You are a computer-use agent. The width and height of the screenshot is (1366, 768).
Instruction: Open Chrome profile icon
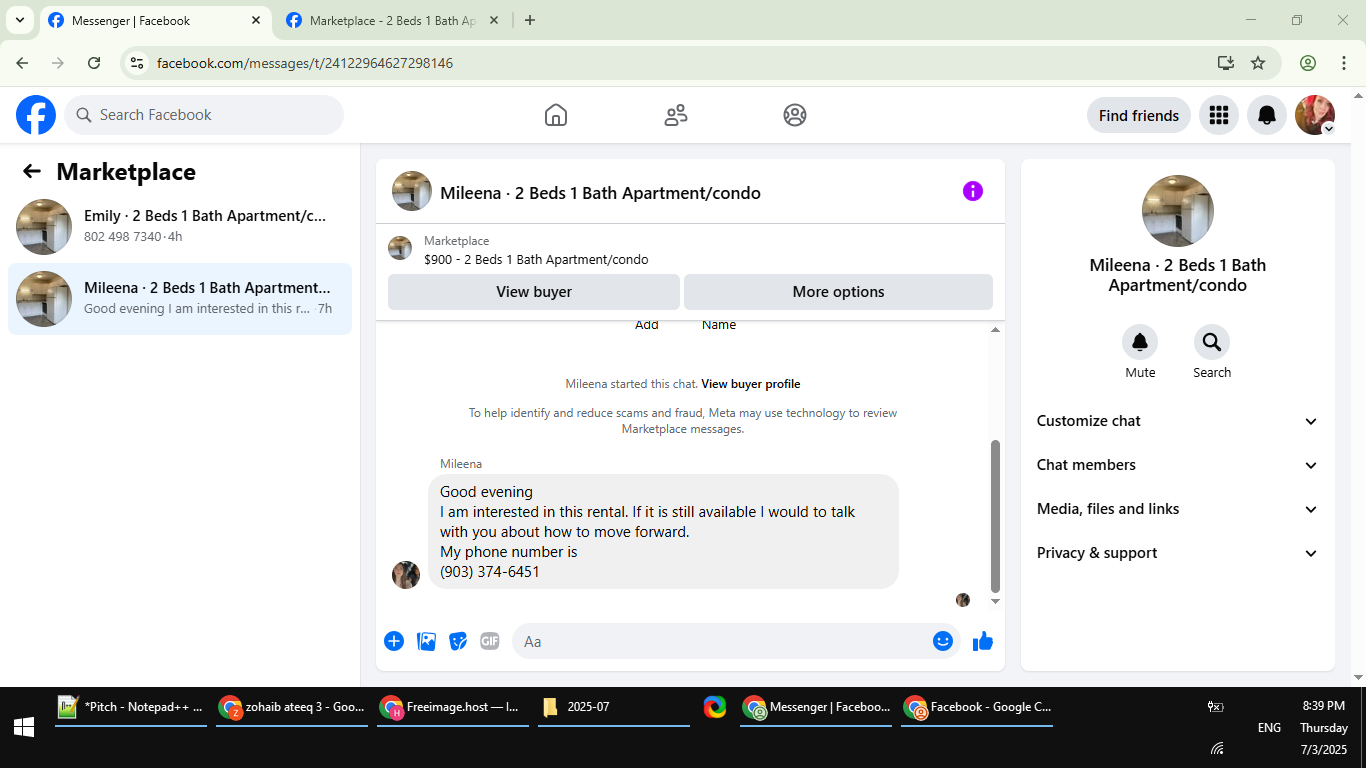1308,63
